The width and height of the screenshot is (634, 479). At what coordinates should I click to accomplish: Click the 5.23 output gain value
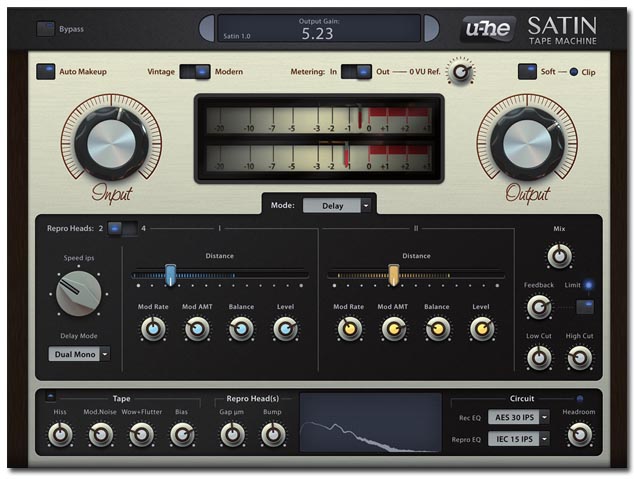point(317,34)
